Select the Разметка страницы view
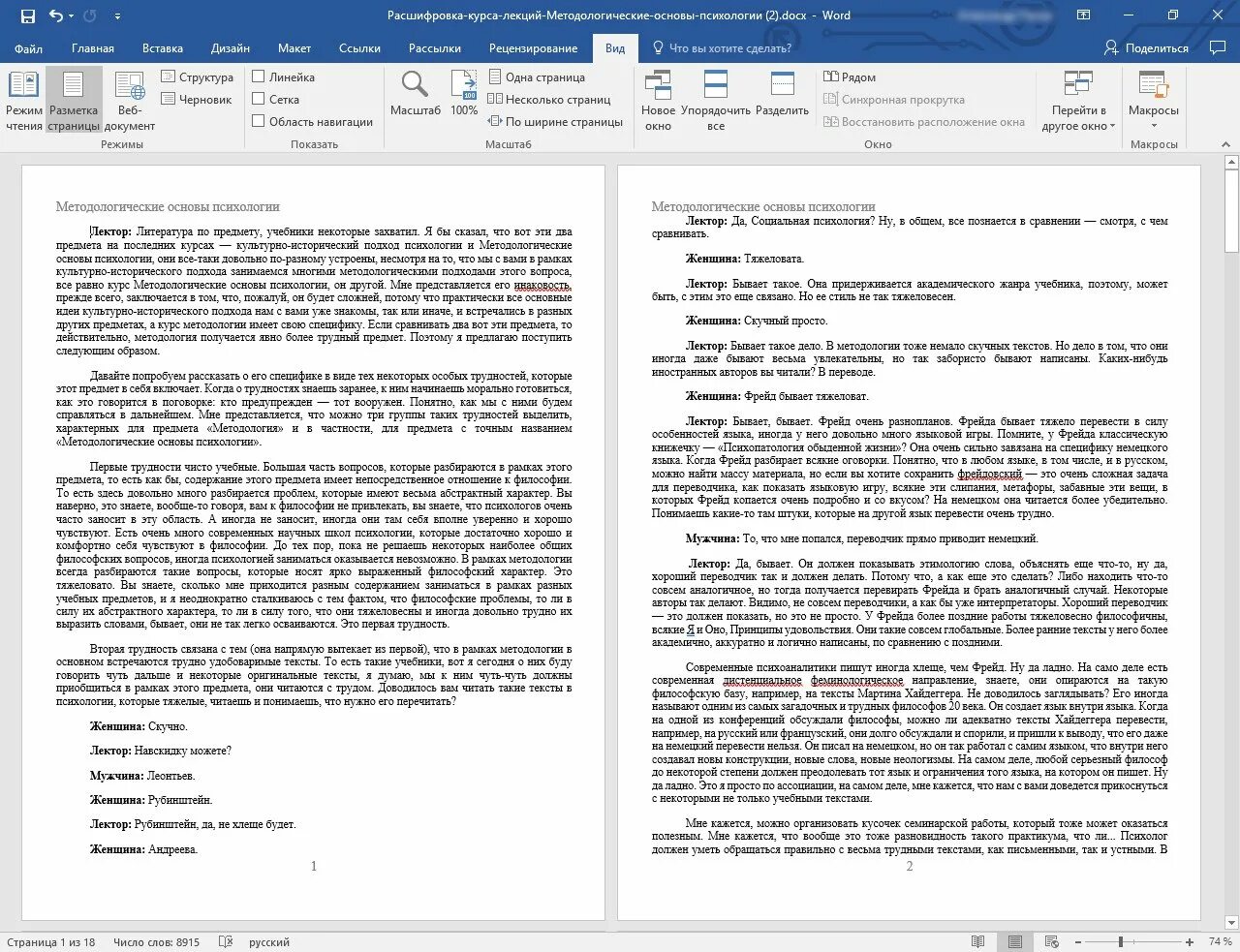The width and height of the screenshot is (1240, 952). coord(74,101)
